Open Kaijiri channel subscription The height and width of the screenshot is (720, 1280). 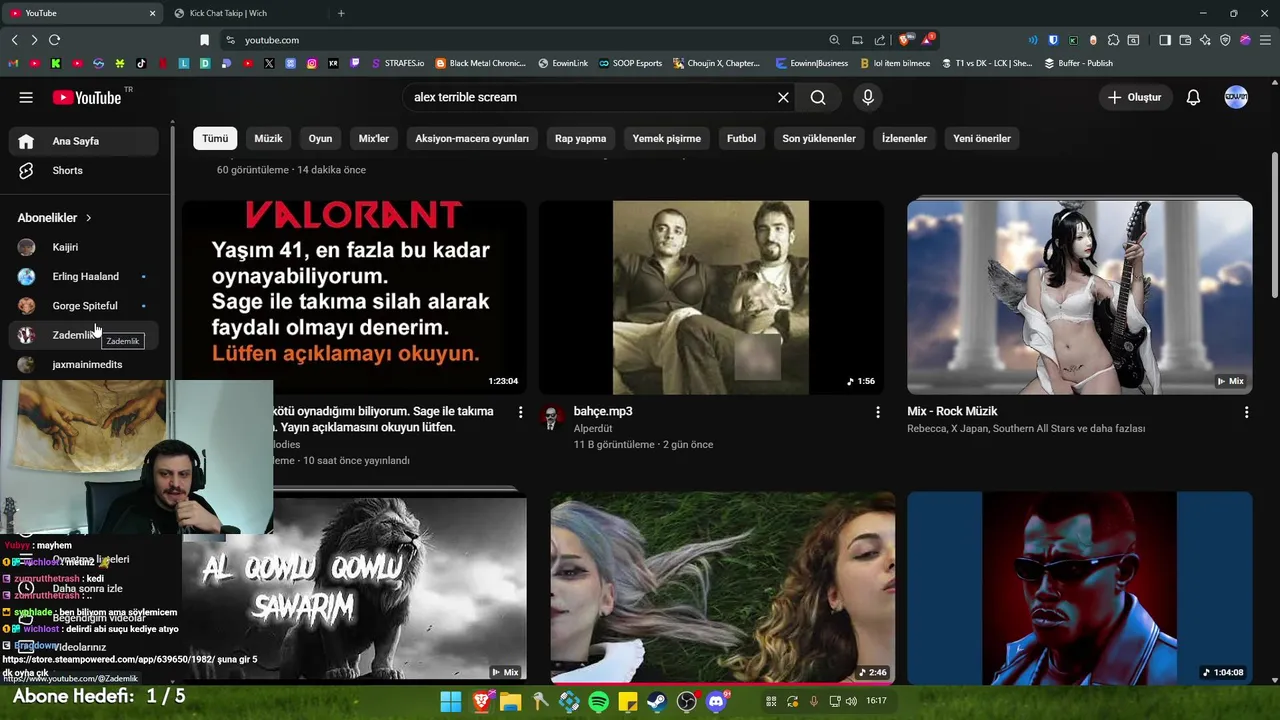(x=84, y=247)
